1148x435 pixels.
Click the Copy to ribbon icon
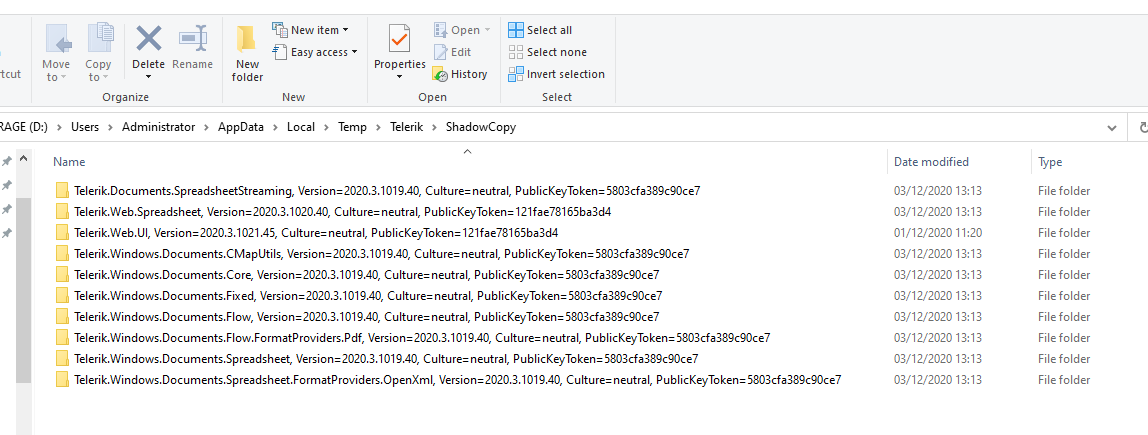(x=98, y=53)
